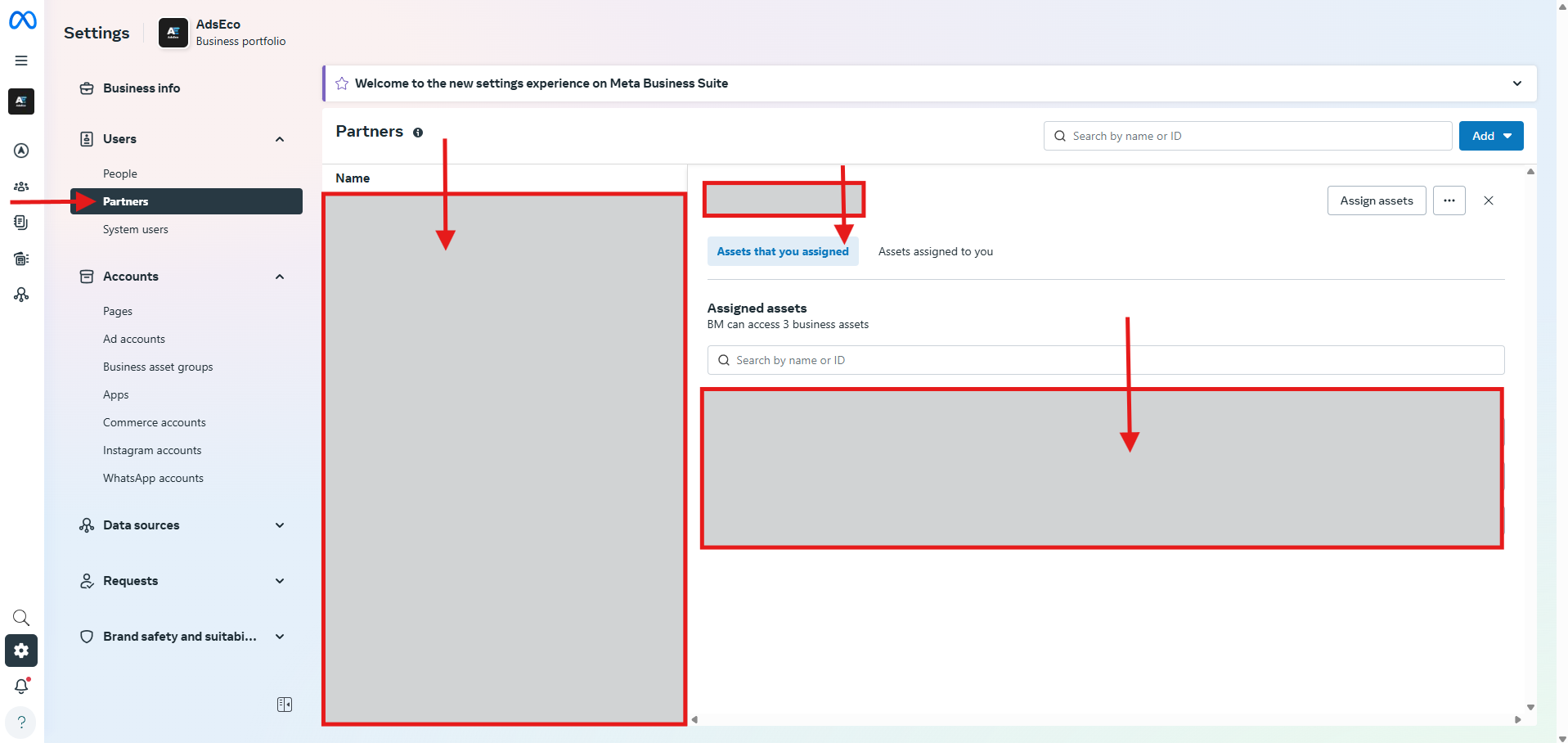Collapse the sidebar with panel toggle icon
The width and height of the screenshot is (1568, 743).
tap(285, 705)
